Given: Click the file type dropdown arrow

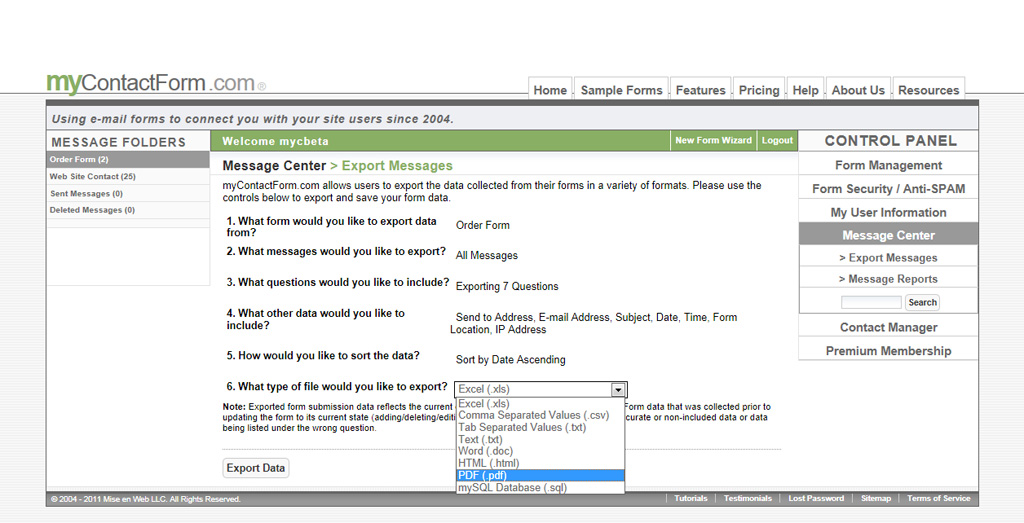Looking at the screenshot, I should click(618, 390).
